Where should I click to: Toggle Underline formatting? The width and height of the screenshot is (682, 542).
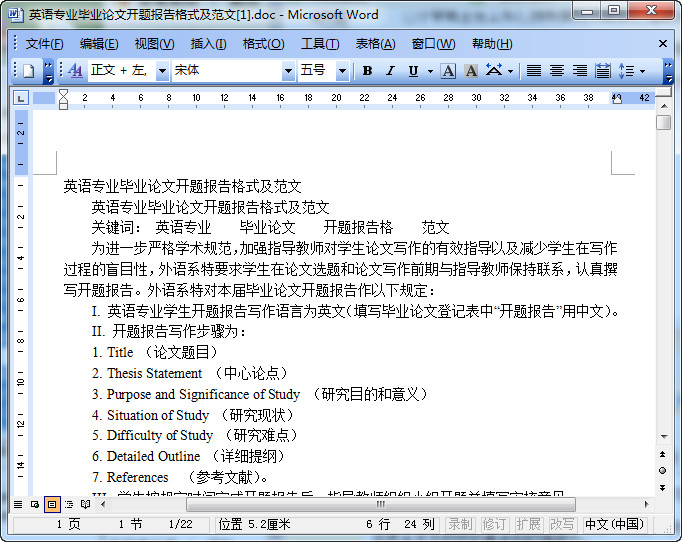point(413,70)
